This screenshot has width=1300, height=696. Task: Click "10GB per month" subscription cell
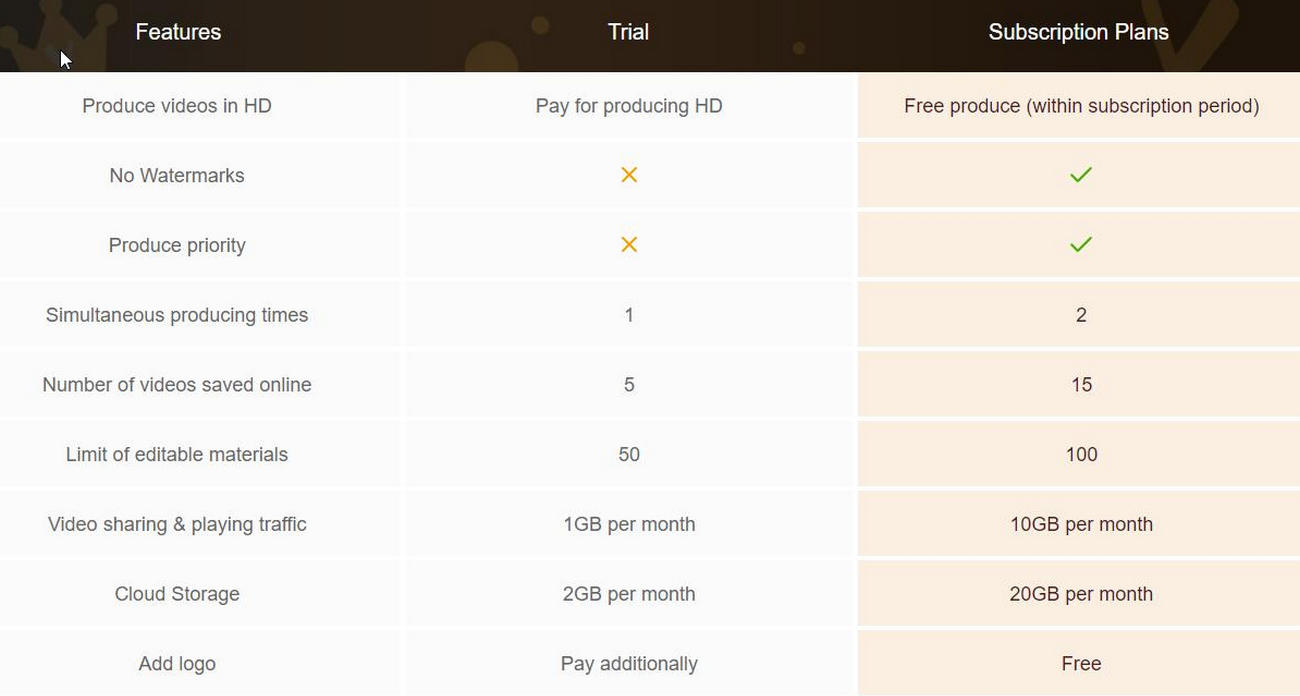pyautogui.click(x=1081, y=524)
